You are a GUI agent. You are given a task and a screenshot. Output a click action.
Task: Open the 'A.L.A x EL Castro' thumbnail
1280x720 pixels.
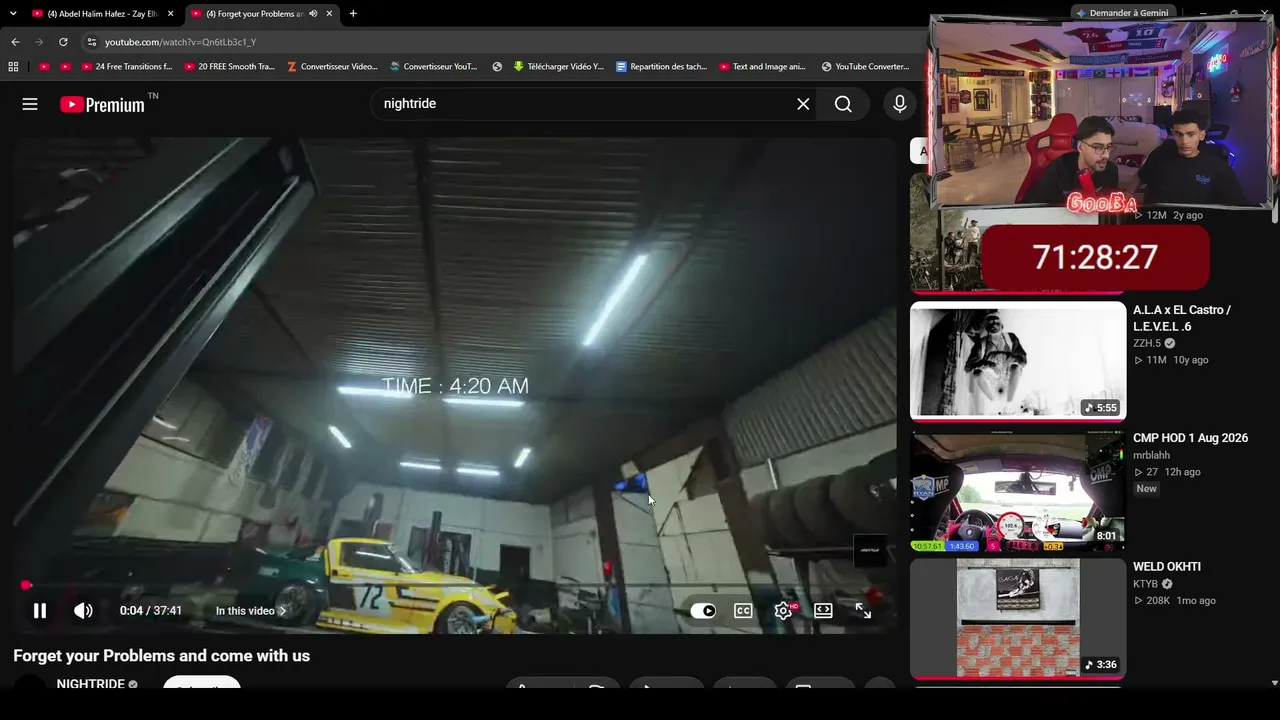(x=1018, y=361)
